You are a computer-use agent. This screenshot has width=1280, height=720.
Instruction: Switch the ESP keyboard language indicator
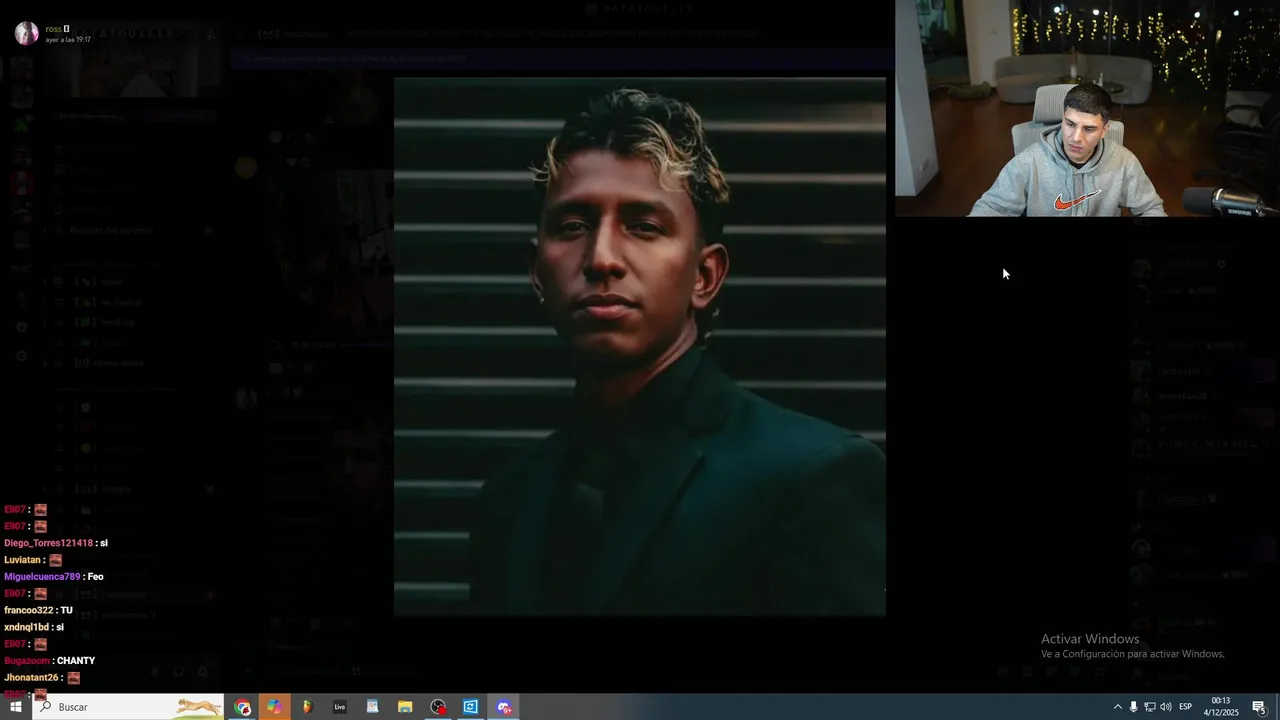click(1186, 707)
